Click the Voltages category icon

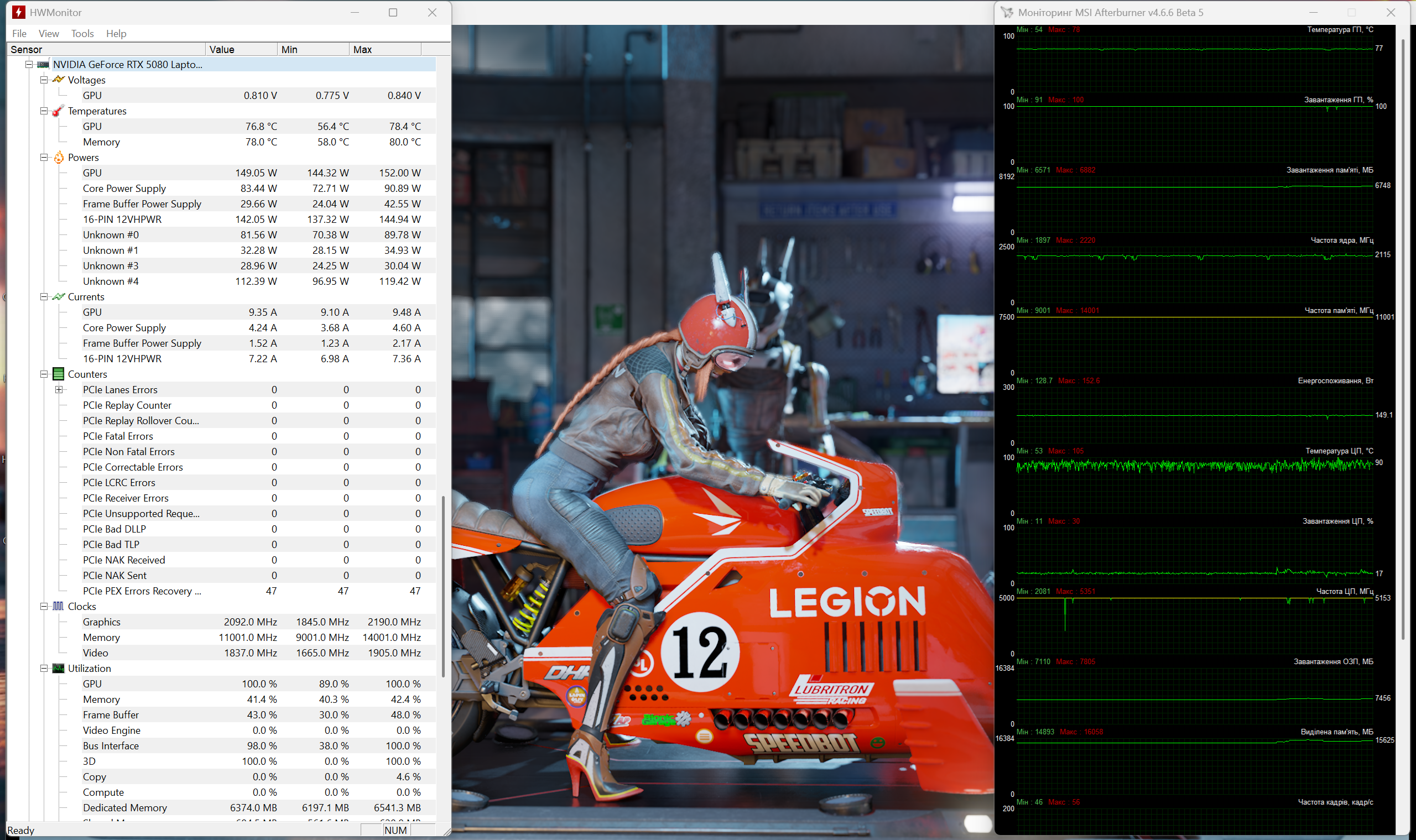[58, 80]
